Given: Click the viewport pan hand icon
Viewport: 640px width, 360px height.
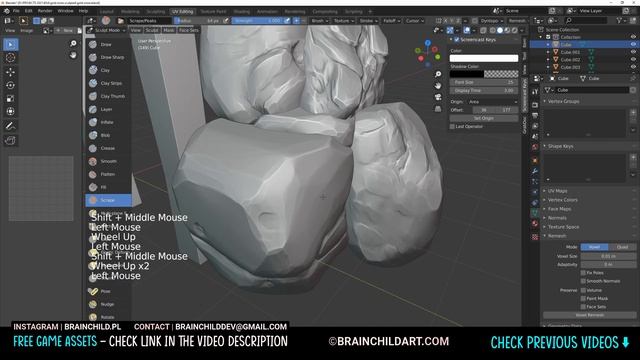Looking at the screenshot, I should pyautogui.click(x=438, y=86).
